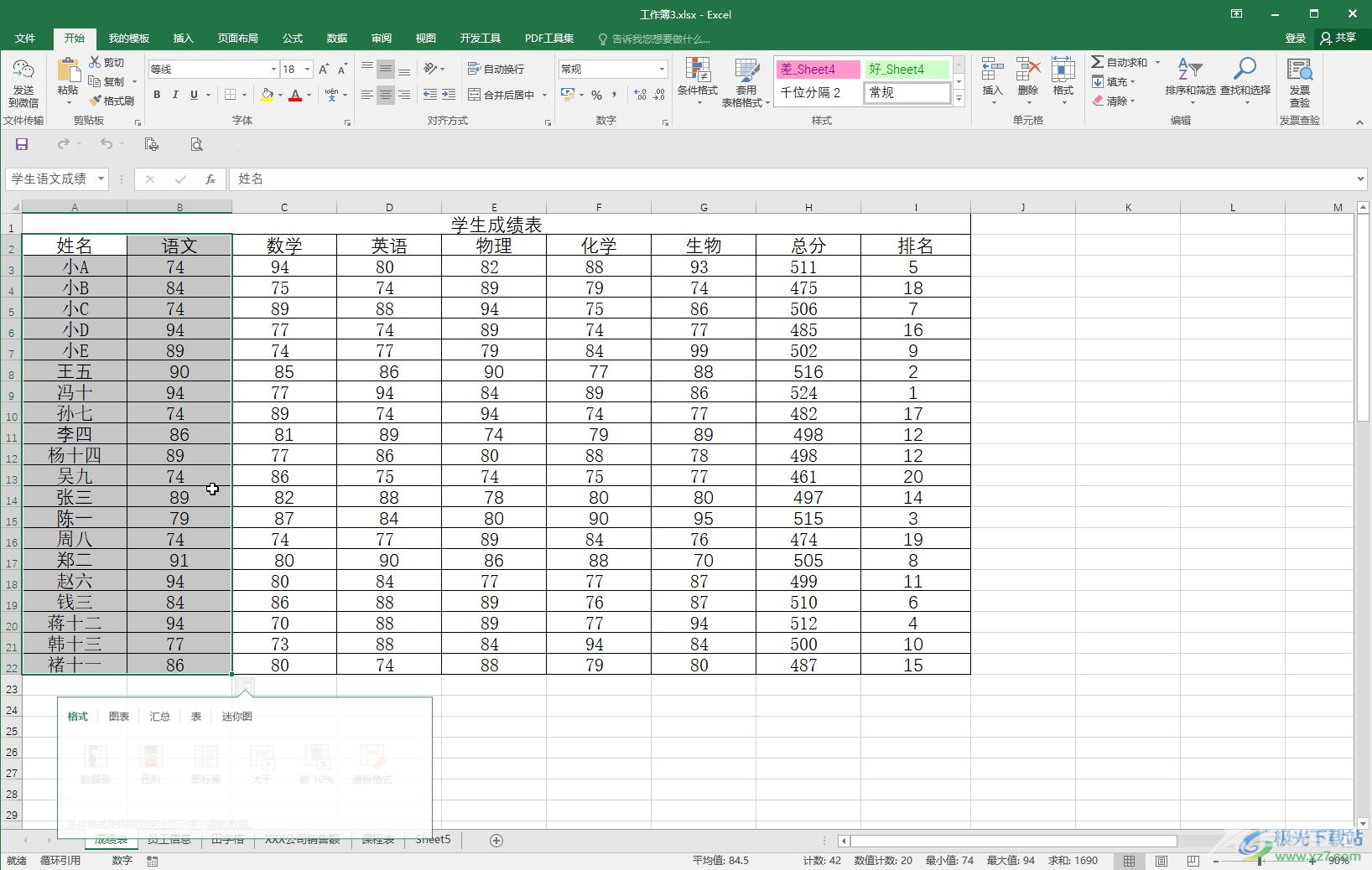This screenshot has height=870, width=1372.
Task: Switch to the 公式 ribbon tab
Action: click(x=293, y=39)
